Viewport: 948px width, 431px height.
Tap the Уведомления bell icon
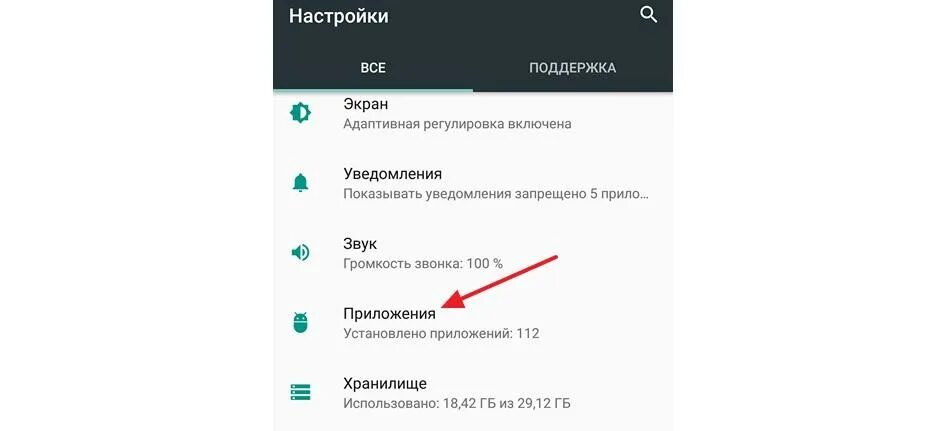[300, 183]
